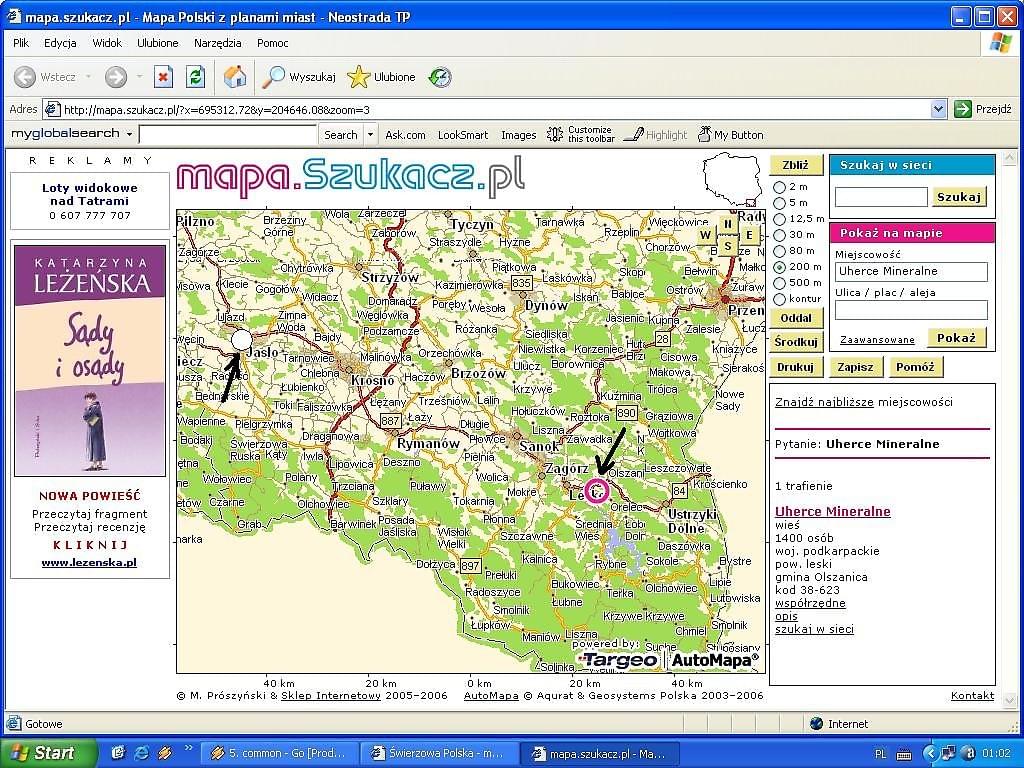Pan the map east with E button
The image size is (1024, 768).
pos(750,235)
